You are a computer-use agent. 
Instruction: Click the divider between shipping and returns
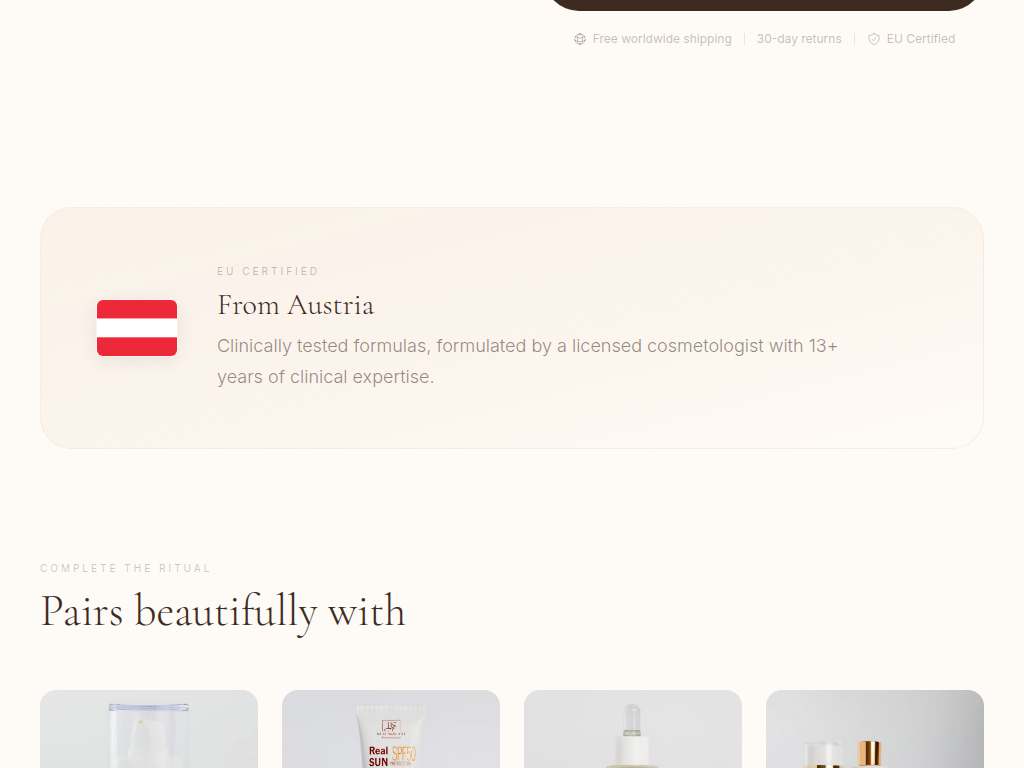coord(744,39)
